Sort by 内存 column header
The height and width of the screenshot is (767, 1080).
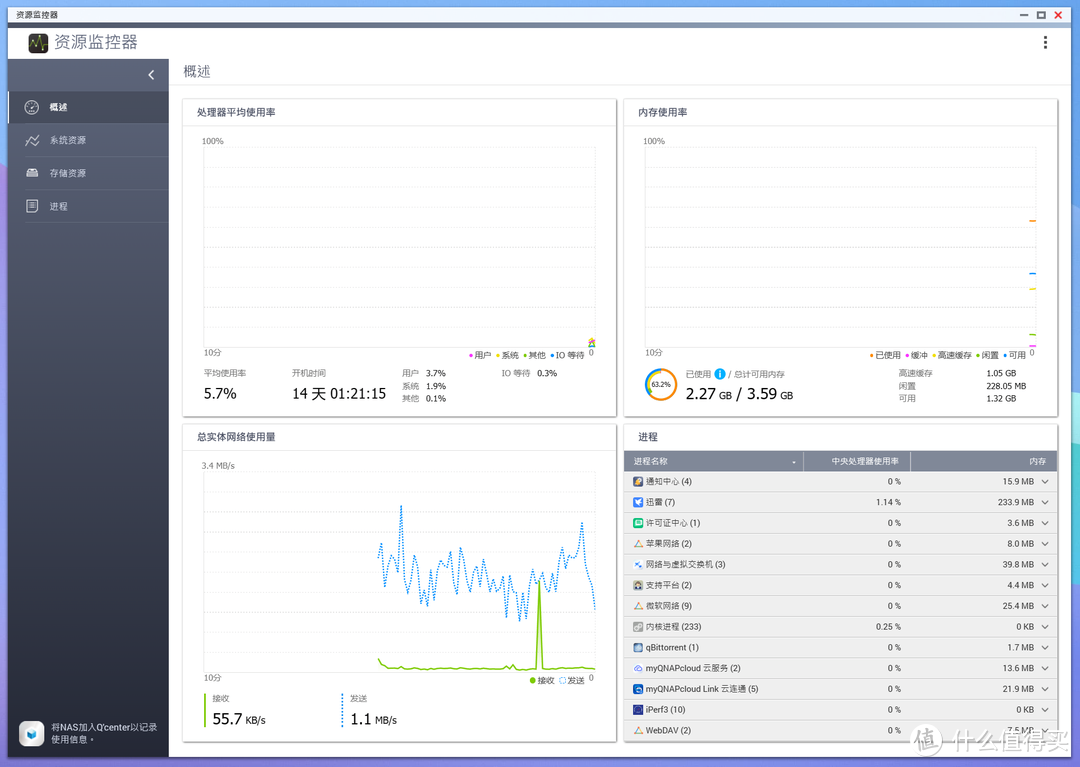click(x=983, y=461)
